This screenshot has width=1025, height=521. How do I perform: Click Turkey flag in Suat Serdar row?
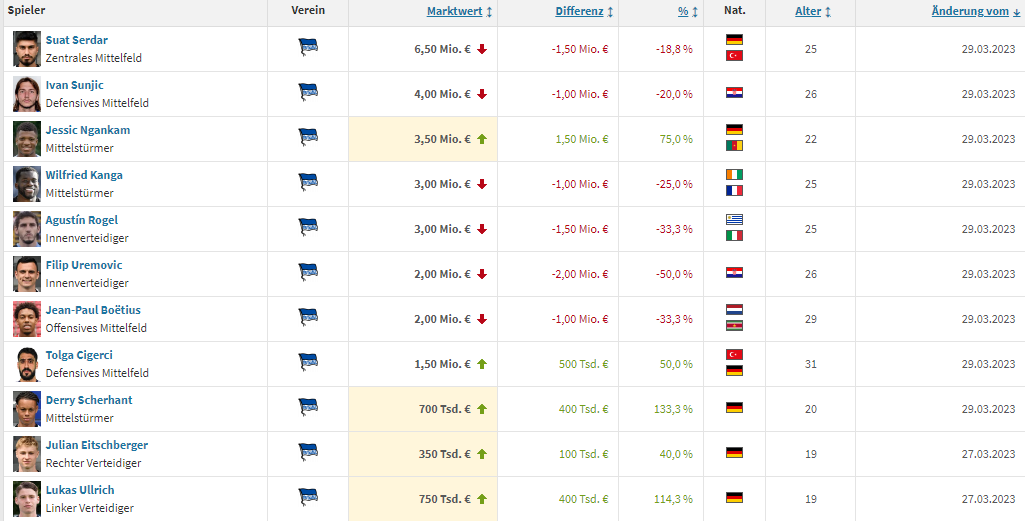tap(734, 56)
